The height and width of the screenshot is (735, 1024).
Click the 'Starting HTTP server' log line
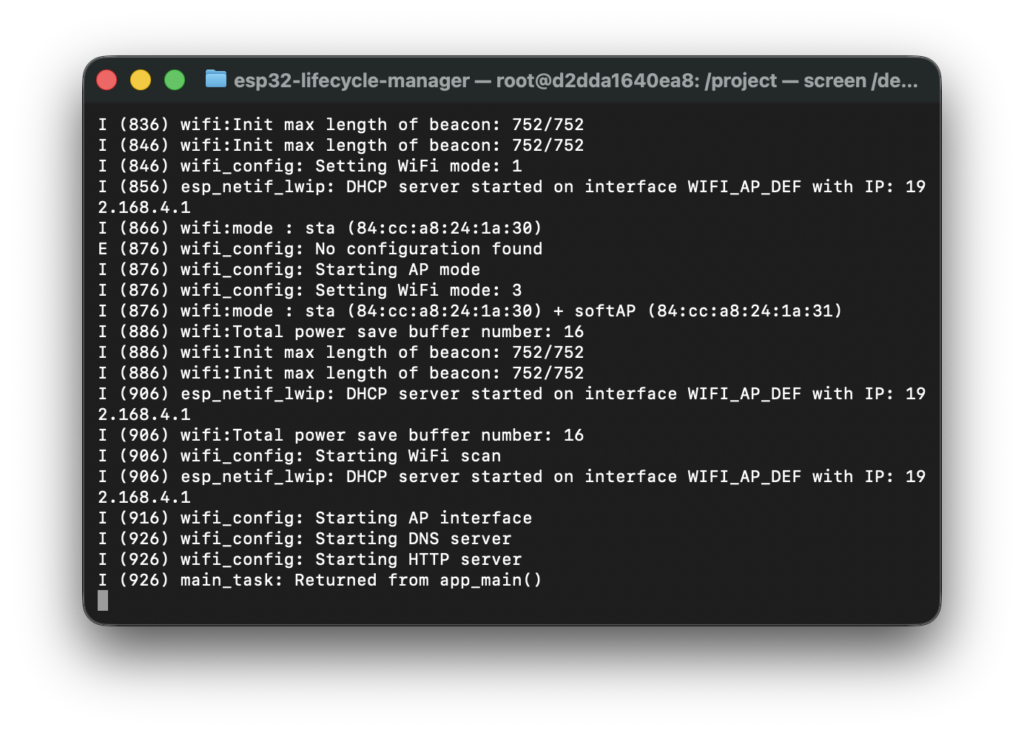[310, 559]
